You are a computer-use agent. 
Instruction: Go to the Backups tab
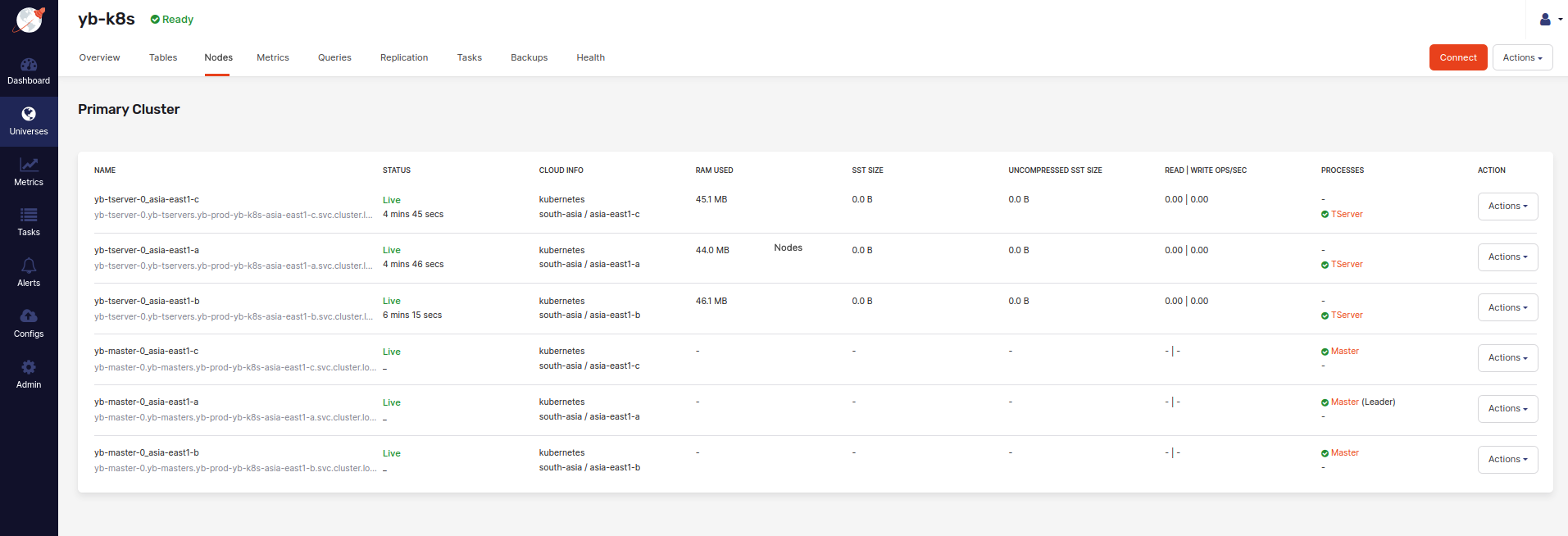click(529, 57)
